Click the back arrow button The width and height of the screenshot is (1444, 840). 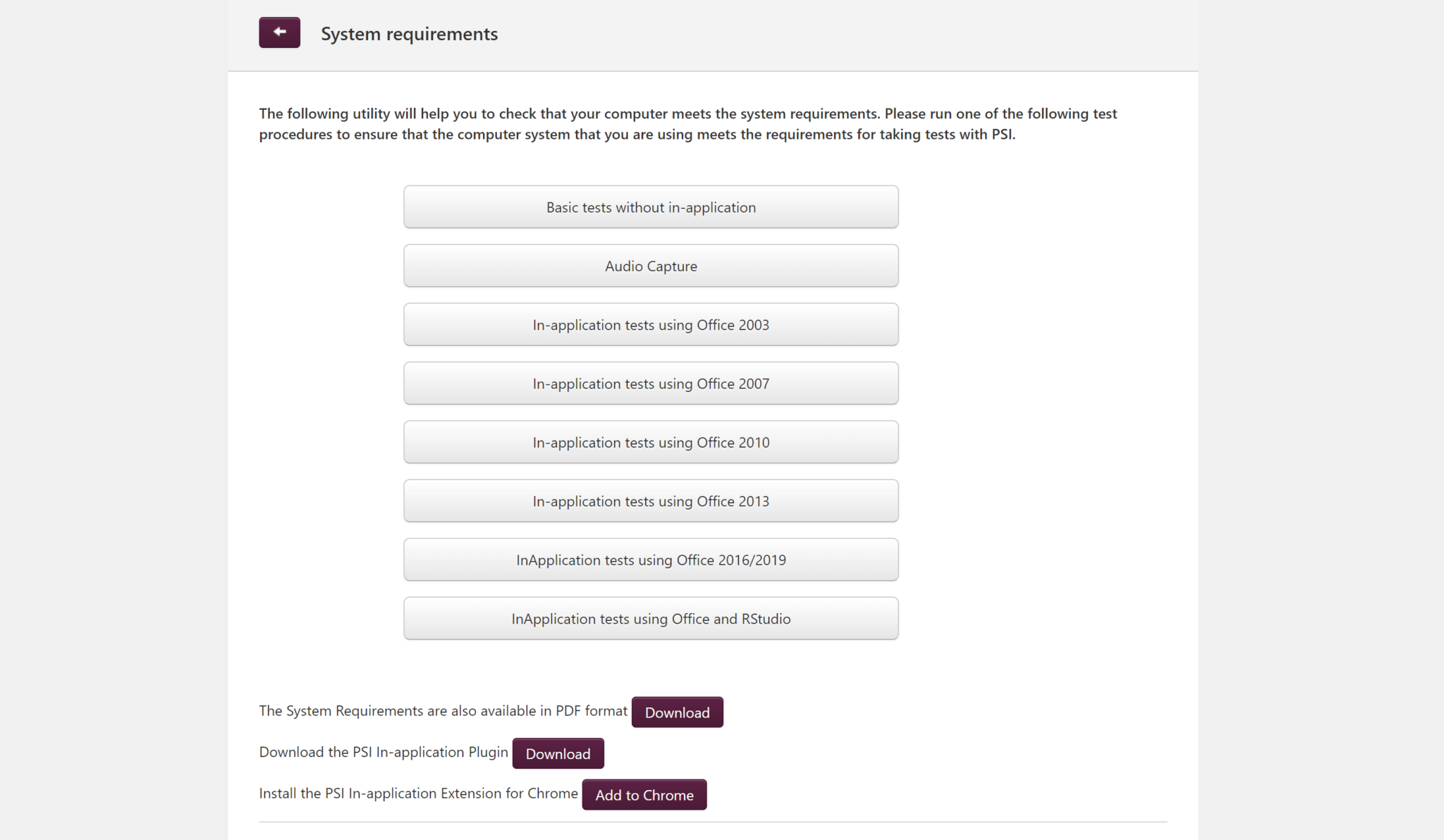[x=279, y=32]
